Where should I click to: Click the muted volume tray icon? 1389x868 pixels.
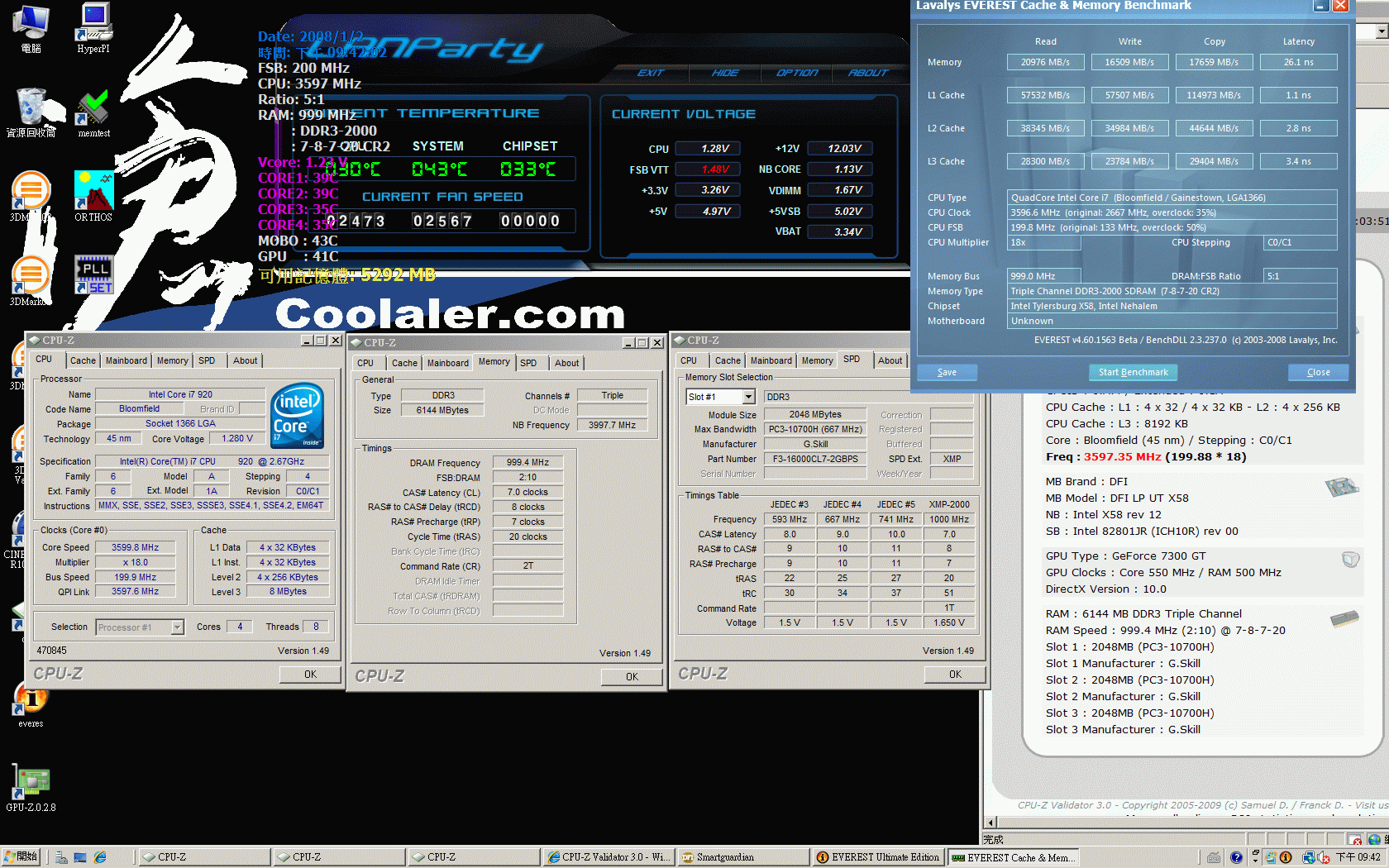click(1323, 857)
